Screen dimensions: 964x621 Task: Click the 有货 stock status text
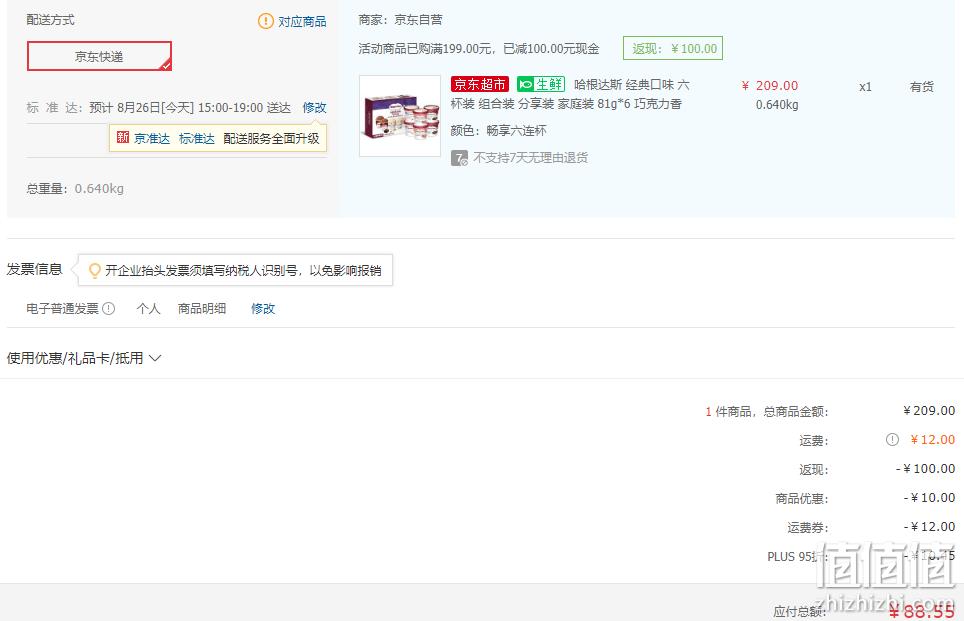point(922,87)
